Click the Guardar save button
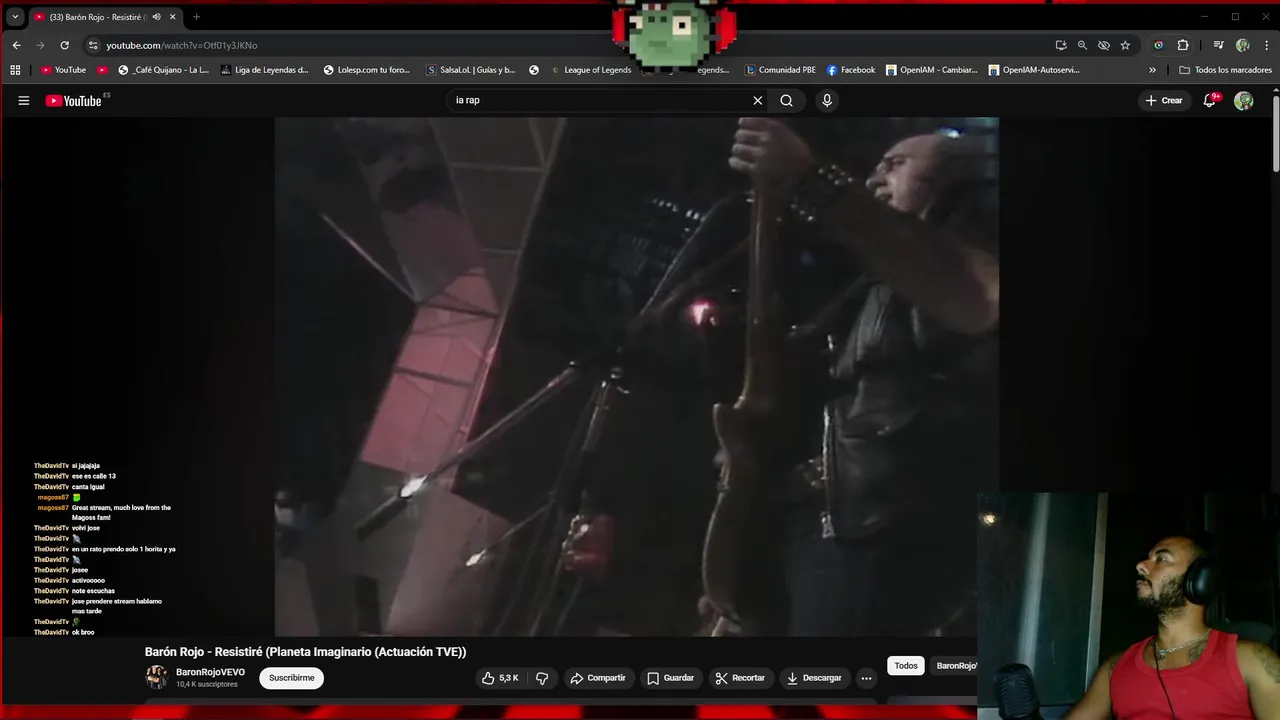1280x720 pixels. pos(670,678)
